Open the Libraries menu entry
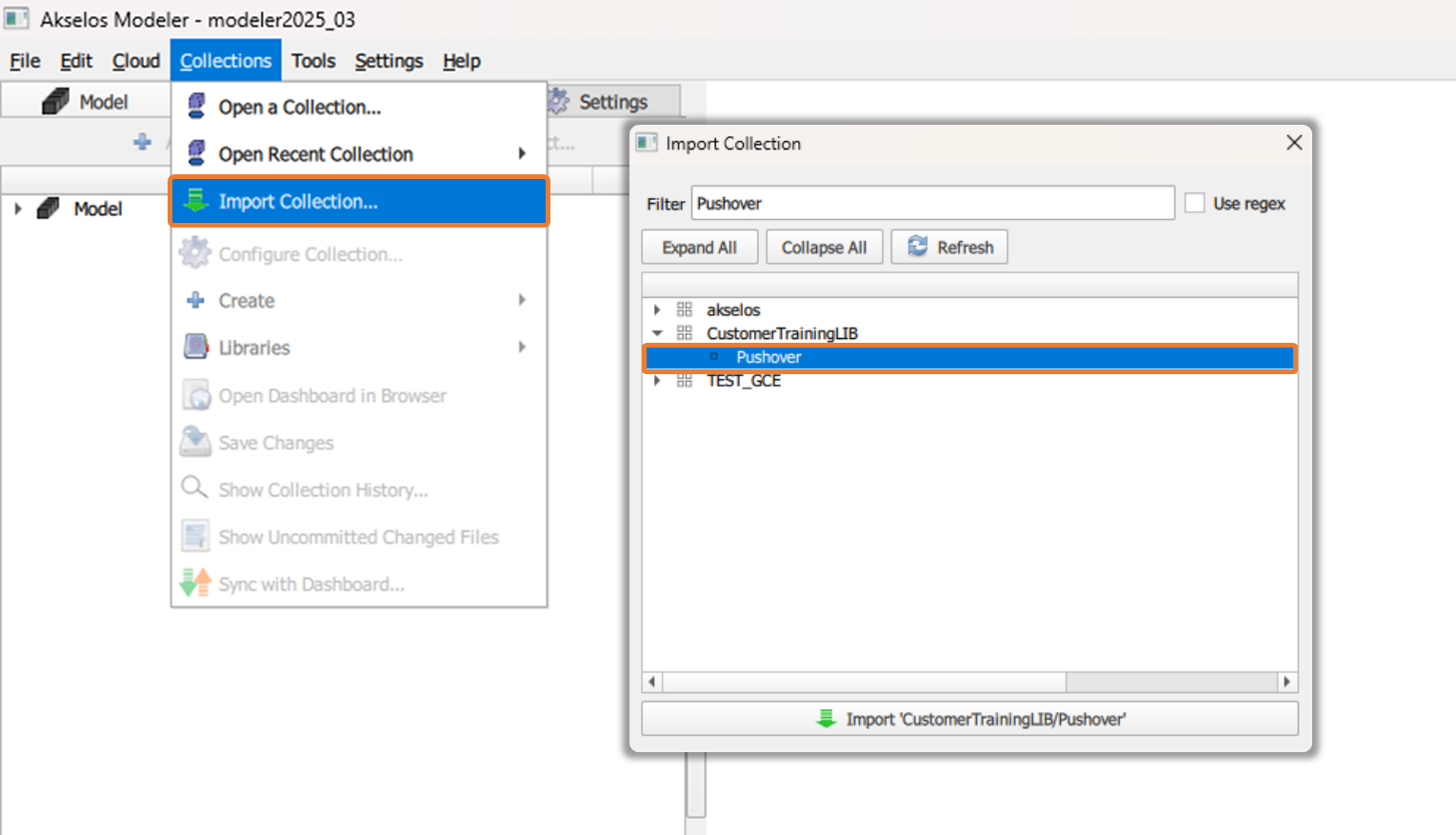Screen dimensions: 1456x835 pyautogui.click(x=358, y=348)
